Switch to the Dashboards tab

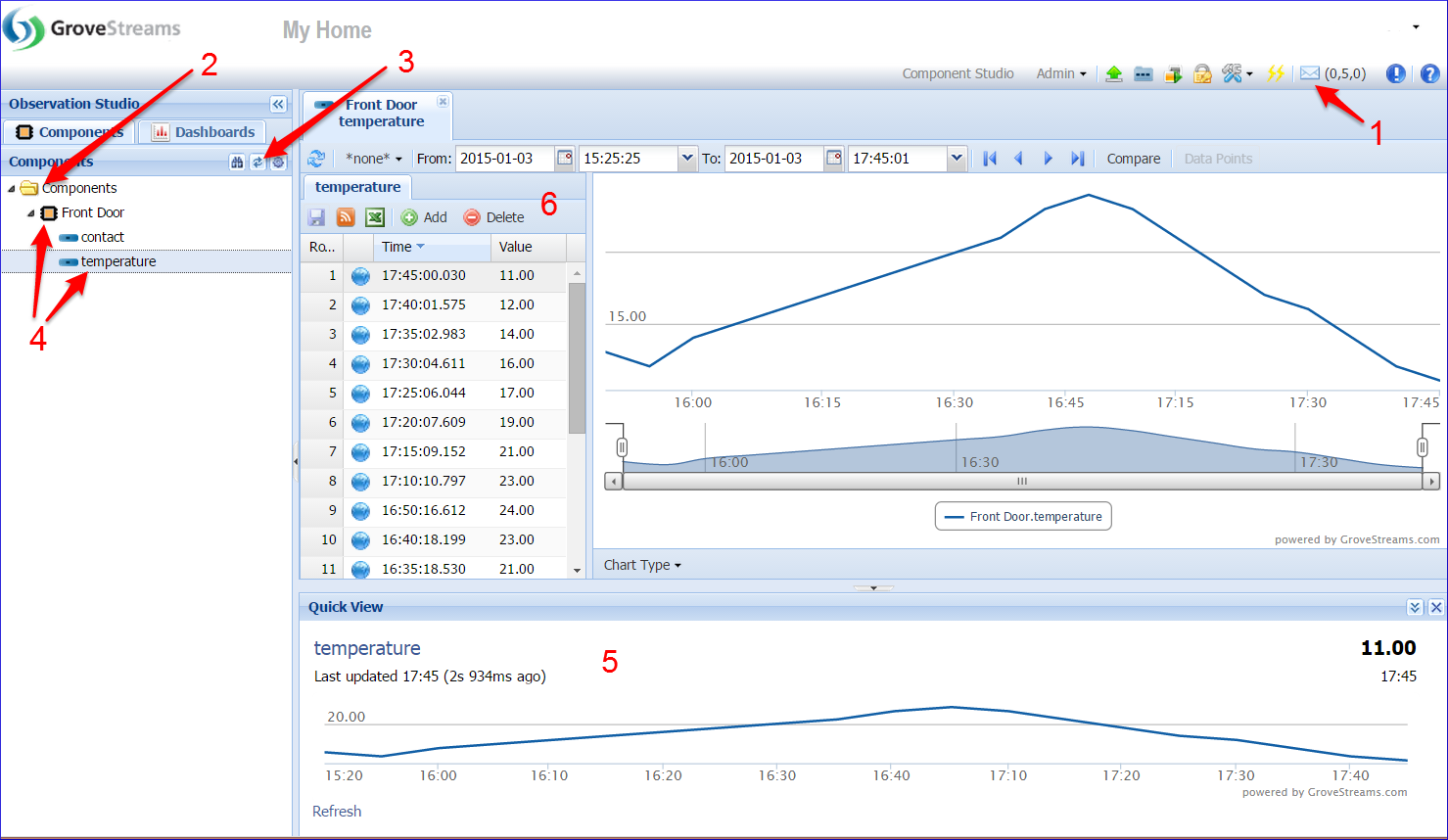204,132
